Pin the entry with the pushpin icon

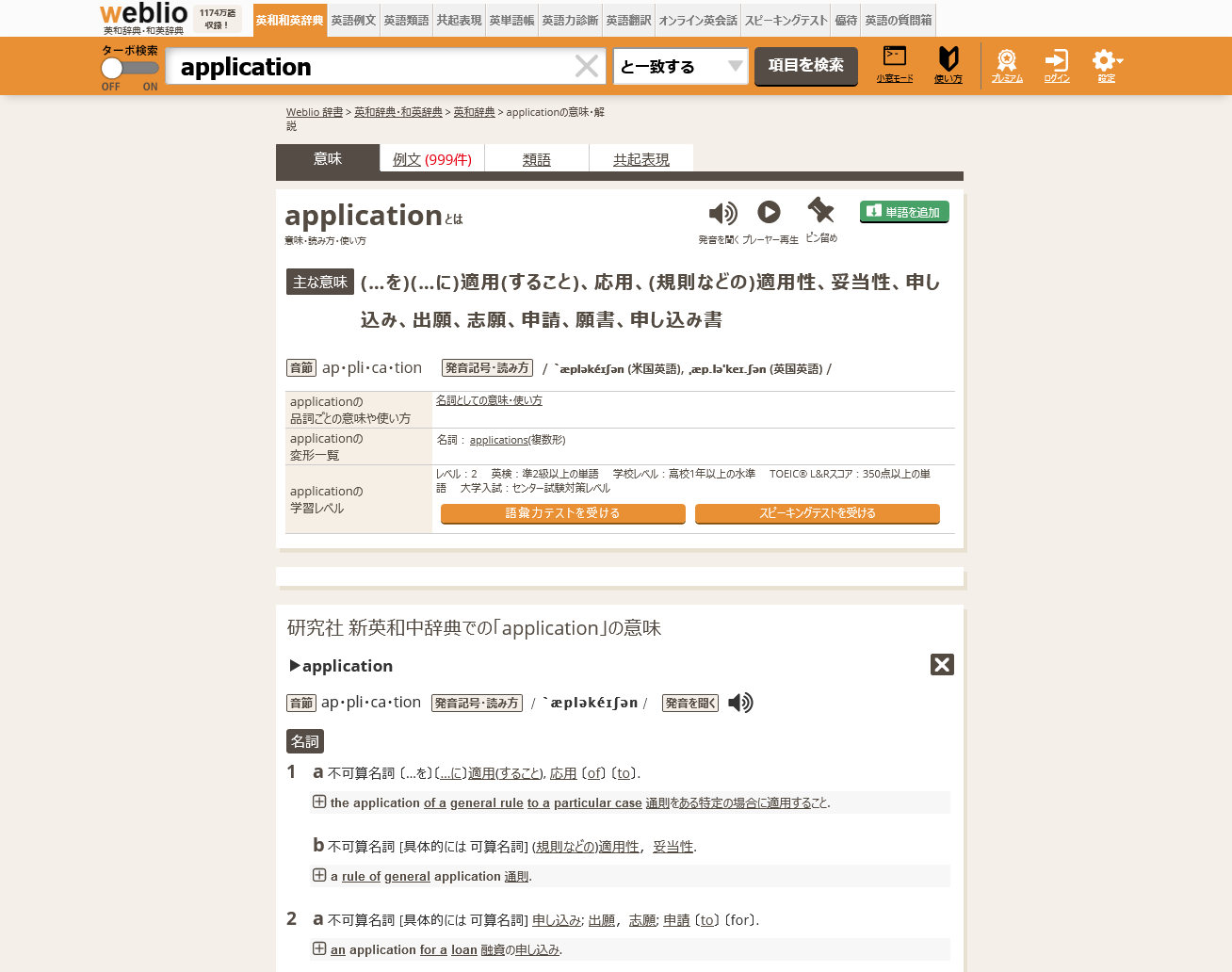coord(820,211)
